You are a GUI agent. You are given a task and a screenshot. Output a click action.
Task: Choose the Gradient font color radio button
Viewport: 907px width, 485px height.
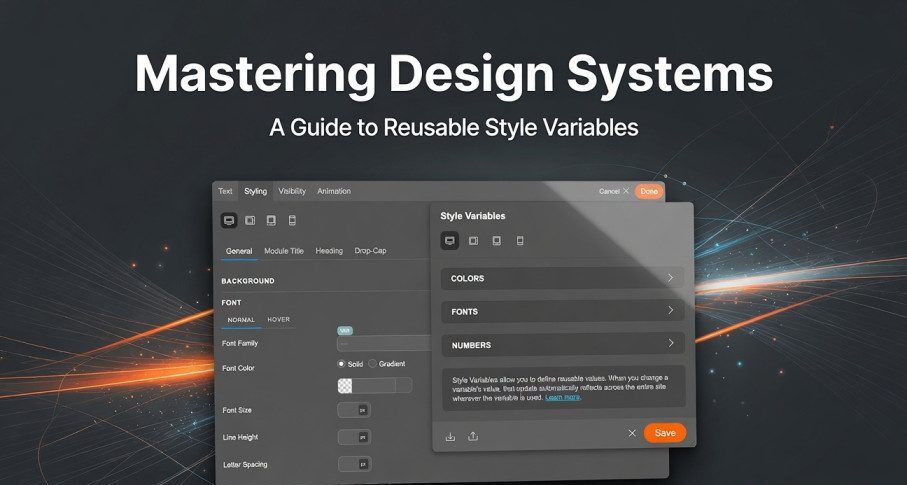373,363
